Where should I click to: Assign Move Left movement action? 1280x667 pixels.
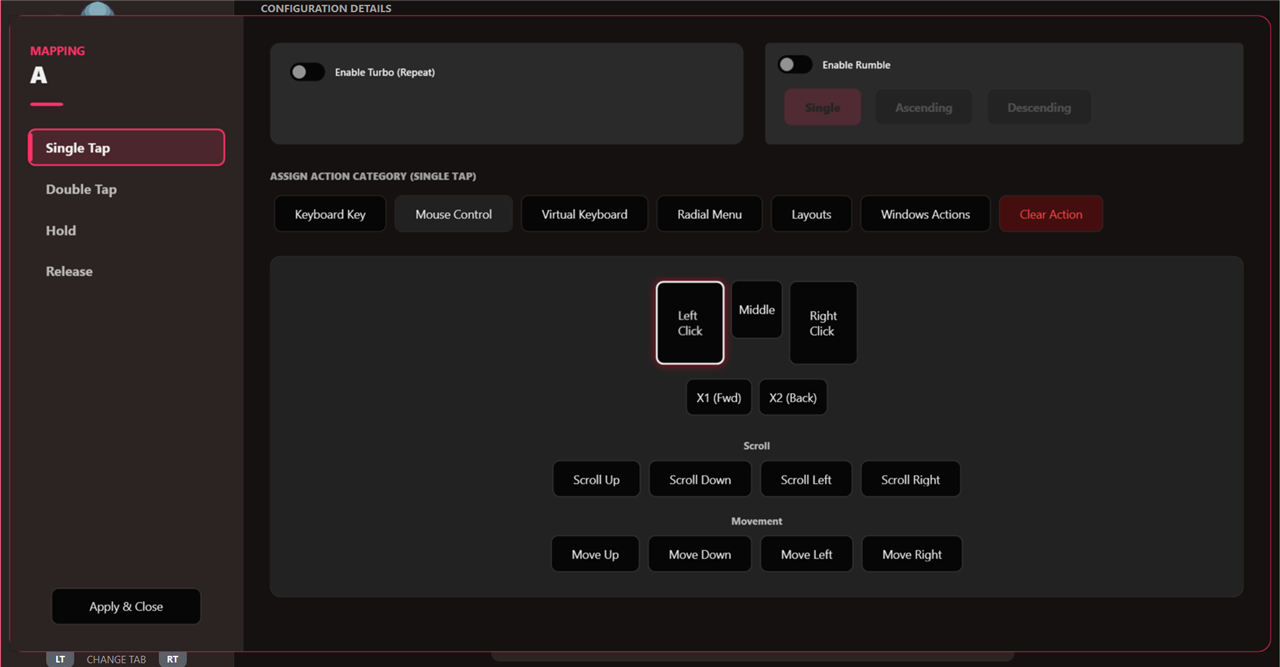pyautogui.click(x=806, y=554)
